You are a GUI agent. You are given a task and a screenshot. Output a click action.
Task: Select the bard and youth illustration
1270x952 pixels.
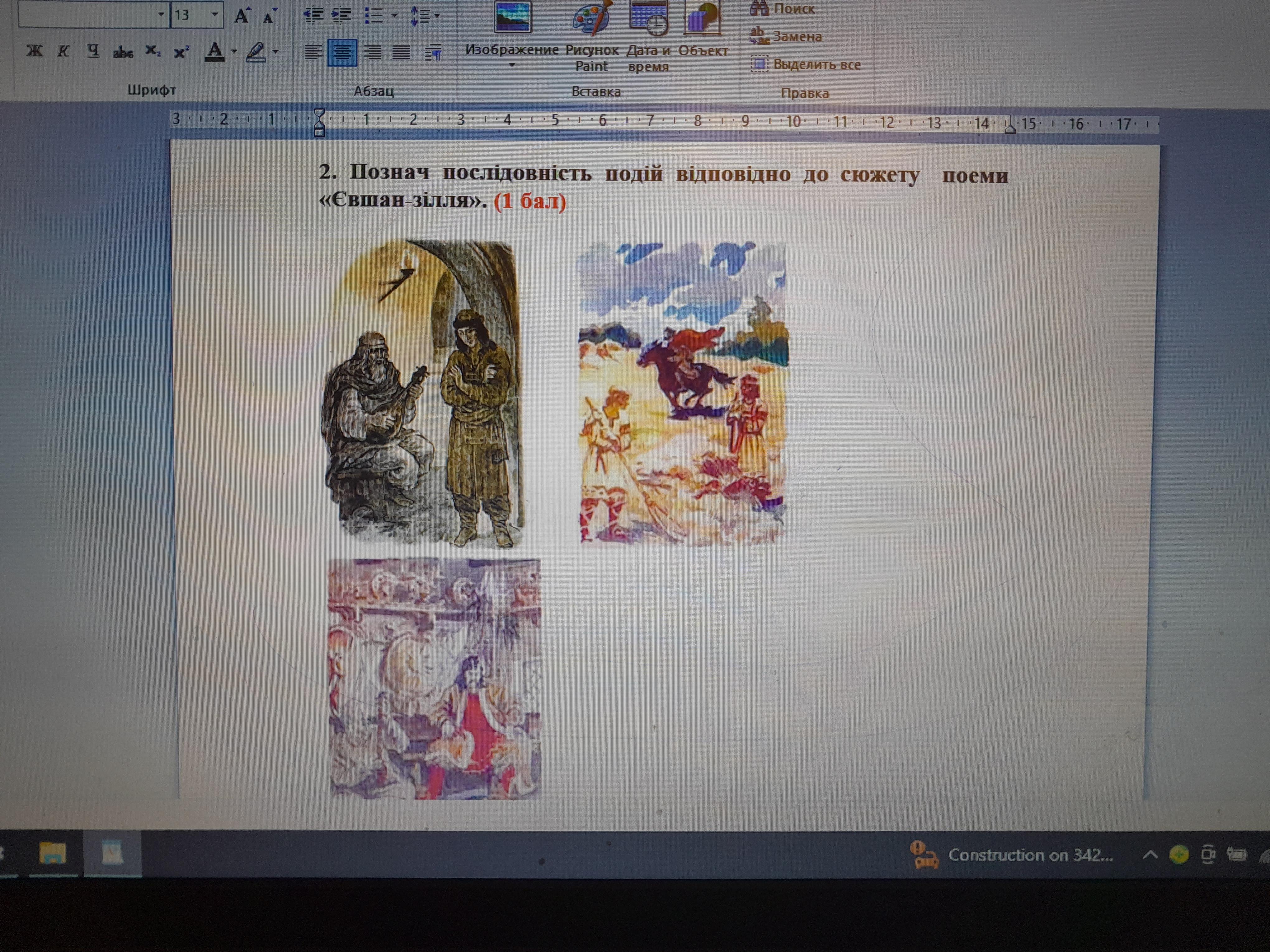[423, 394]
